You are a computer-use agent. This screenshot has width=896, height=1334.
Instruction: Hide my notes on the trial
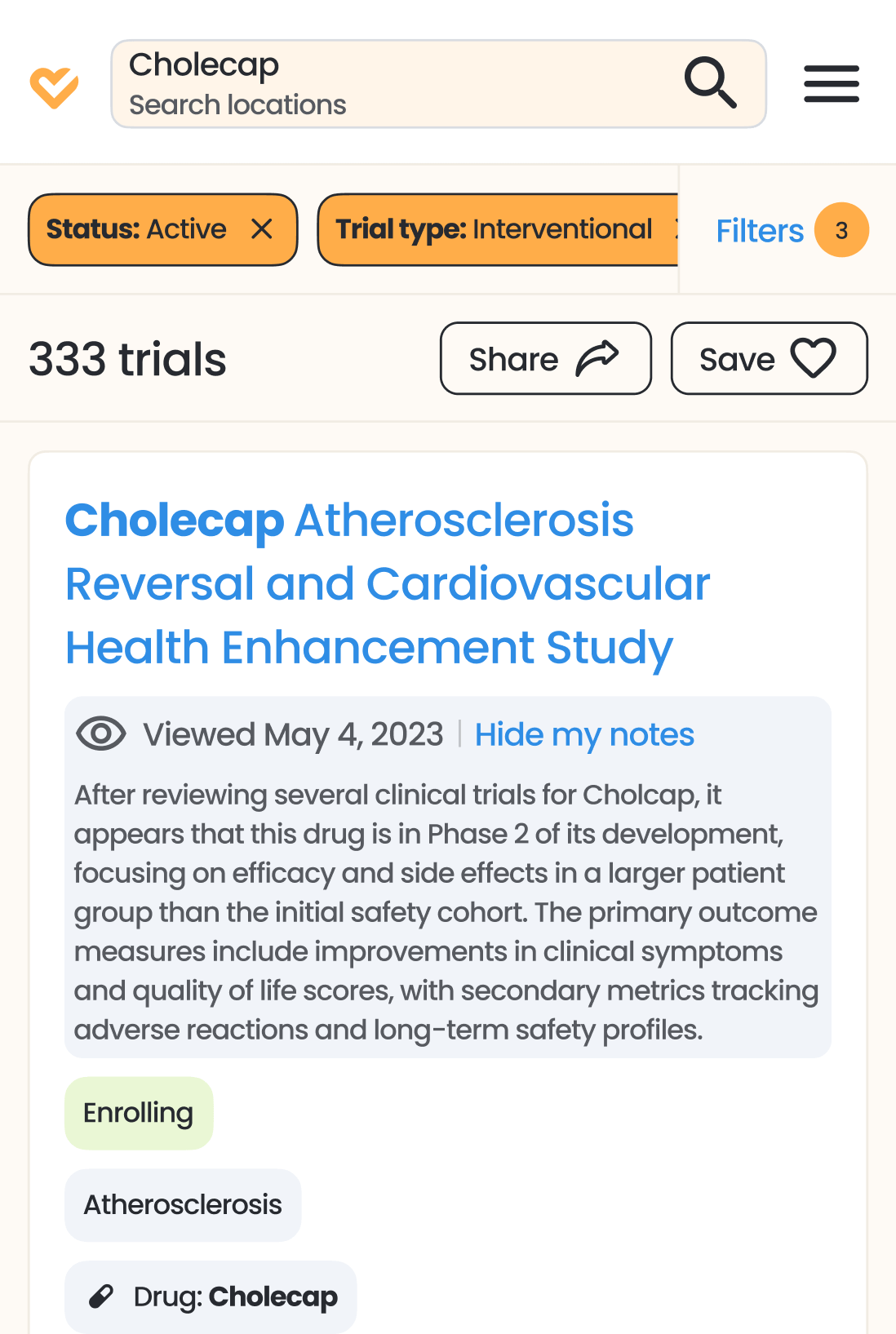tap(584, 734)
